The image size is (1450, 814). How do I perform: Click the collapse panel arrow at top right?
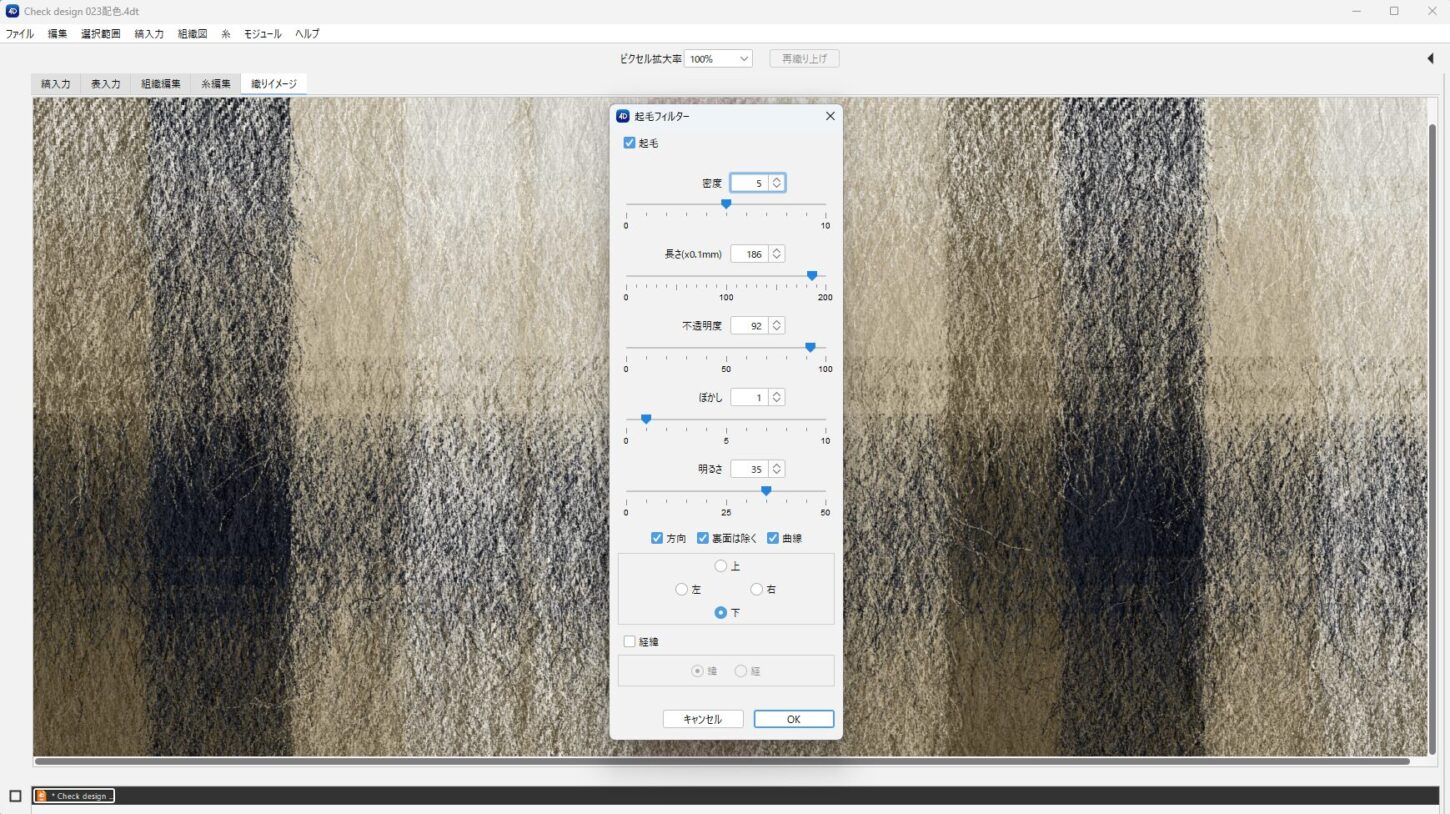(x=1430, y=59)
